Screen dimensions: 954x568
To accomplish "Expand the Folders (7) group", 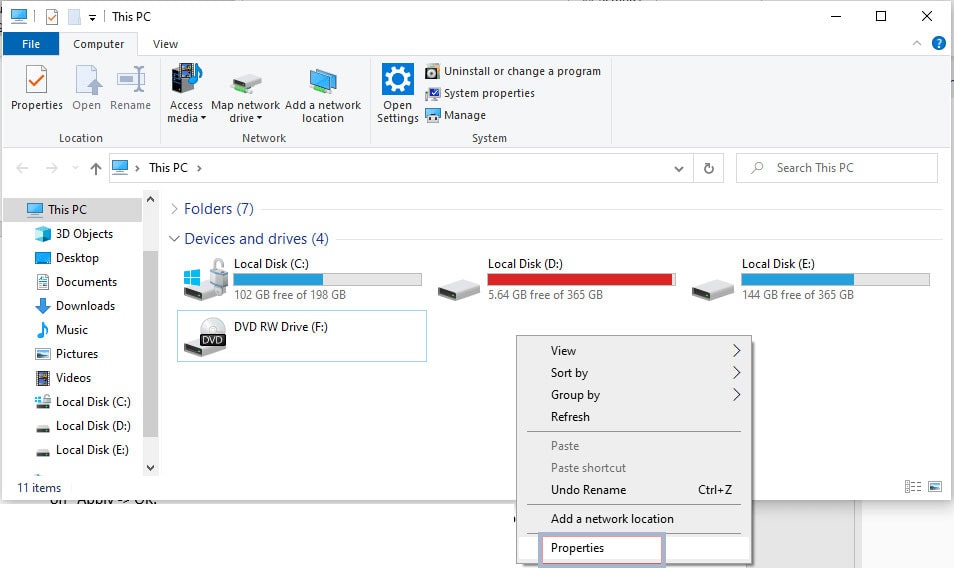I will 175,209.
